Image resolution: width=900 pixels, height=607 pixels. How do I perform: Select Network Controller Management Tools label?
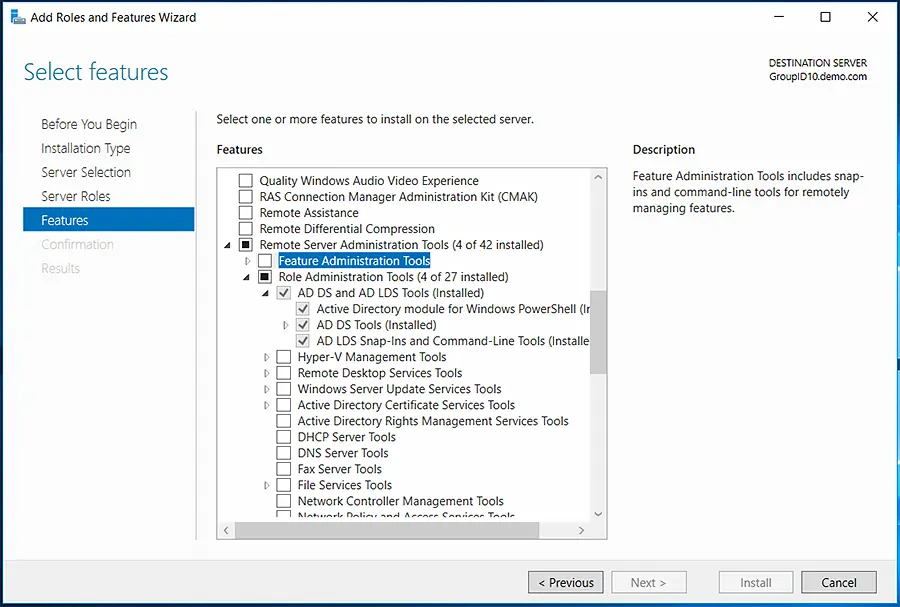click(401, 501)
